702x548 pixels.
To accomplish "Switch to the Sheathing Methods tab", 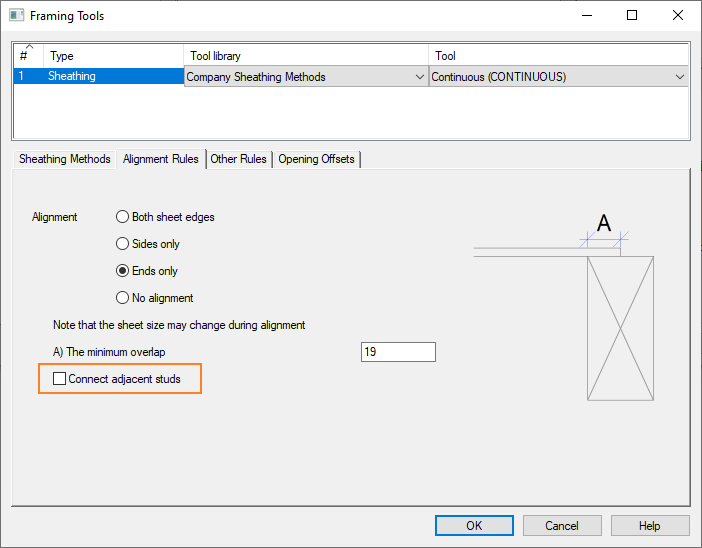I will 65,159.
